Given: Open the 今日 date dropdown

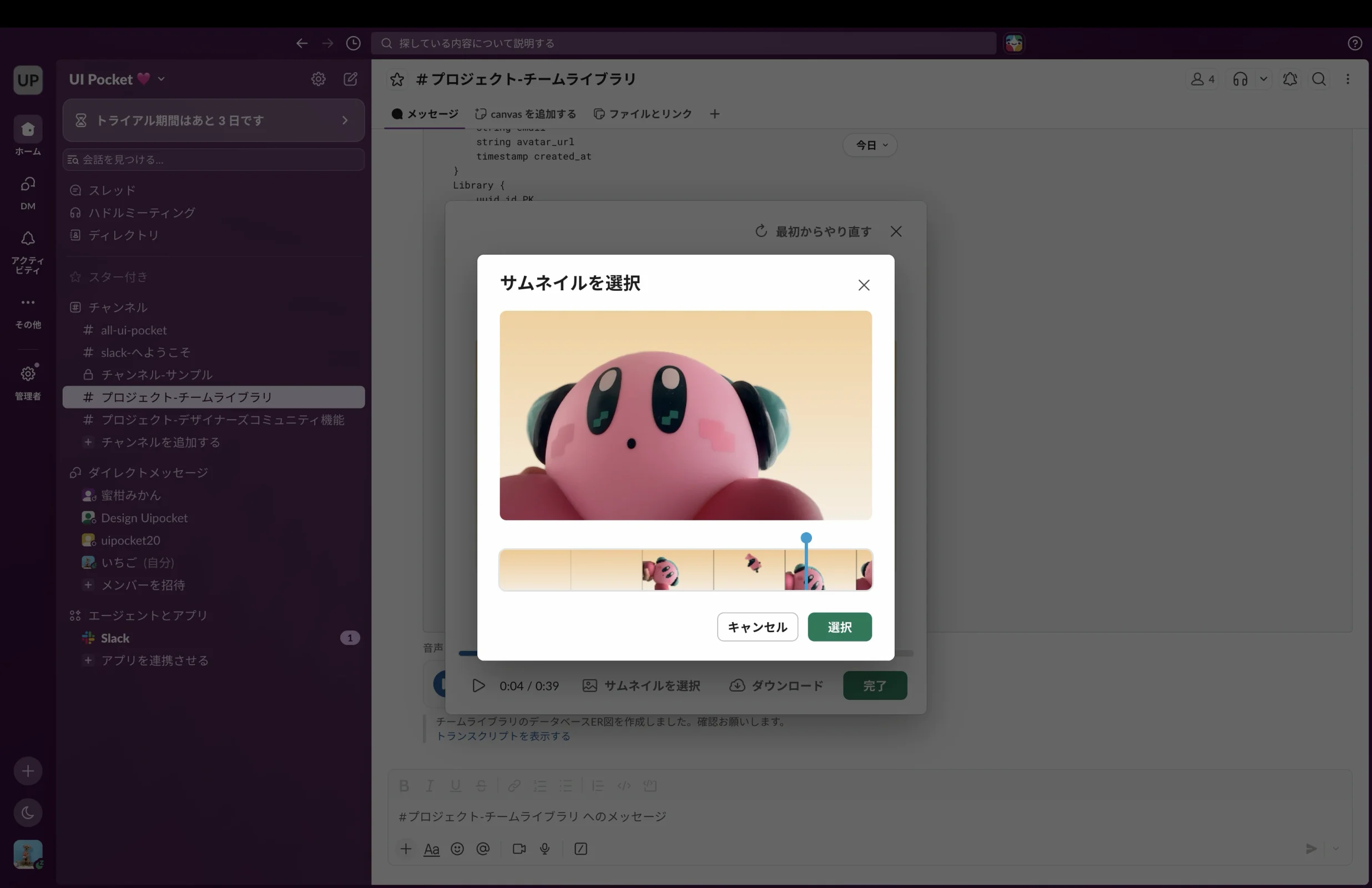Looking at the screenshot, I should [870, 145].
